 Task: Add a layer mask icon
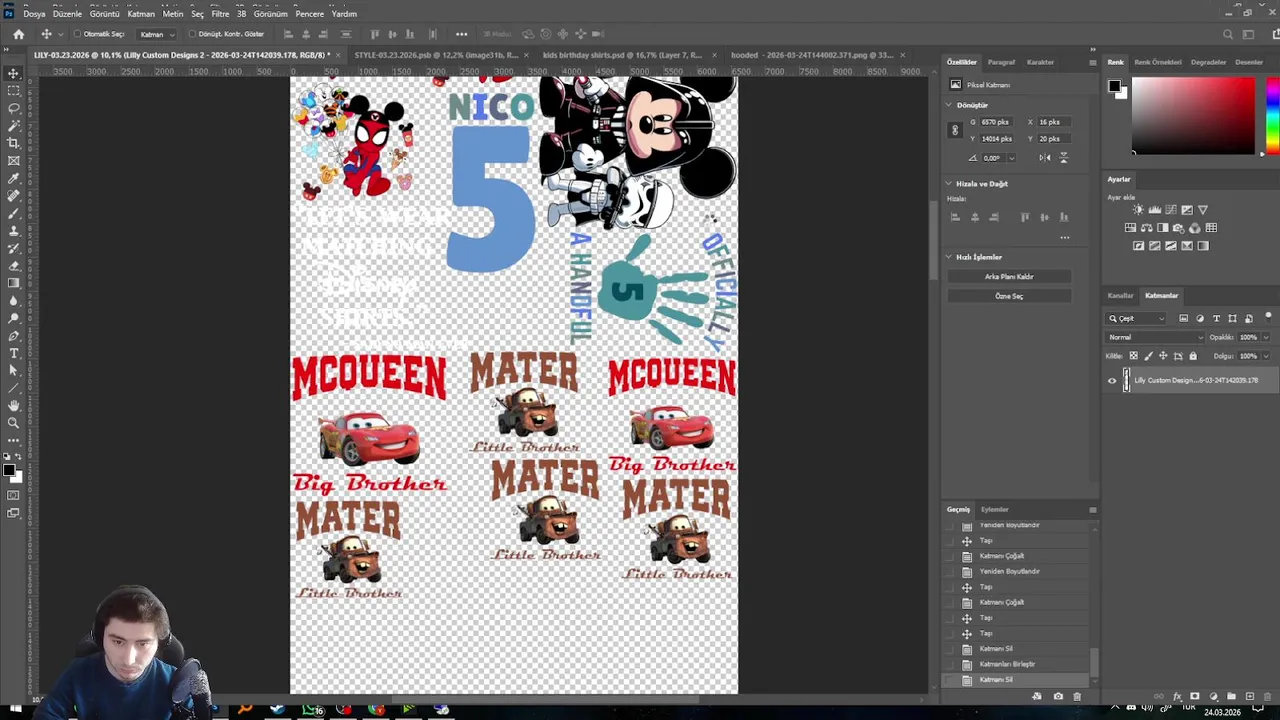(1194, 696)
